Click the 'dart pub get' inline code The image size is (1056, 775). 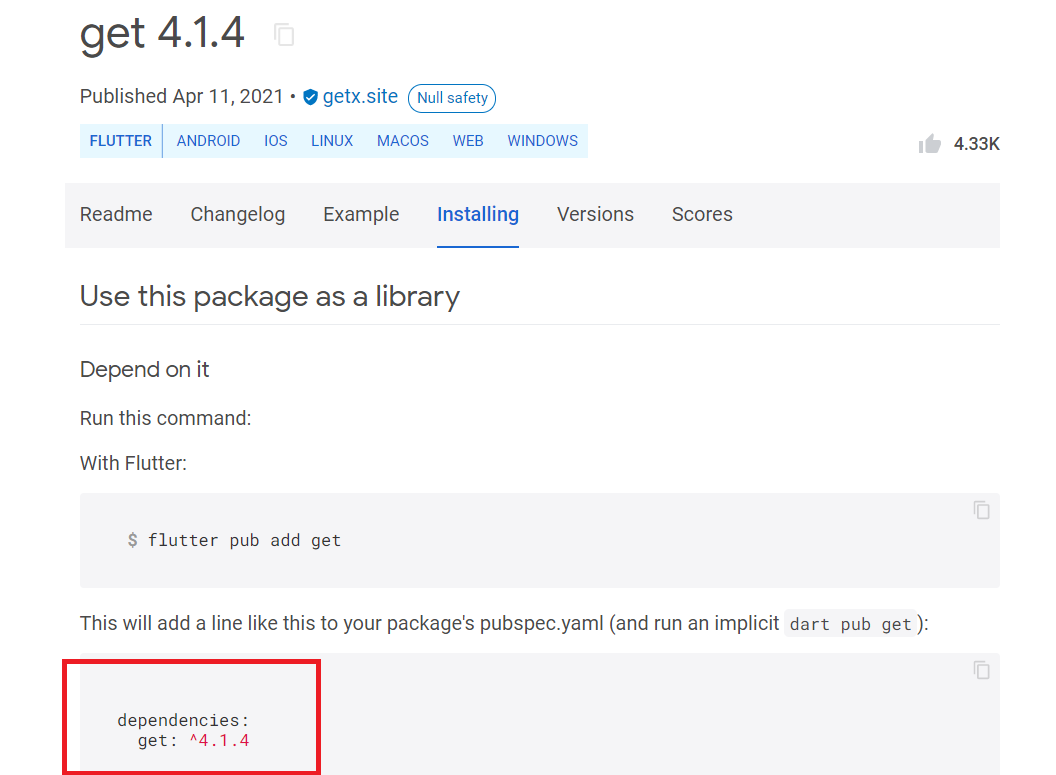[850, 624]
